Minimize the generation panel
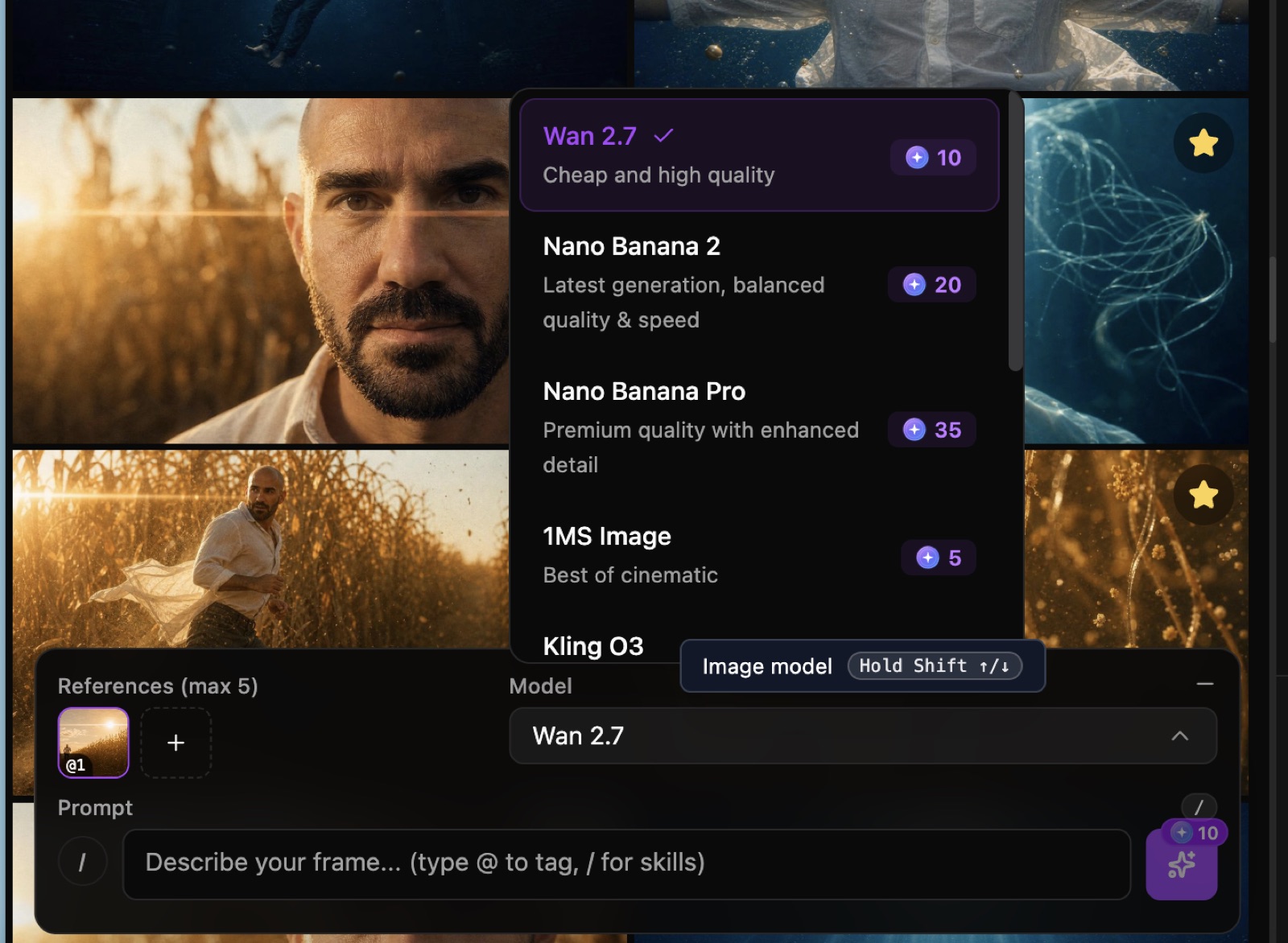 pyautogui.click(x=1205, y=684)
